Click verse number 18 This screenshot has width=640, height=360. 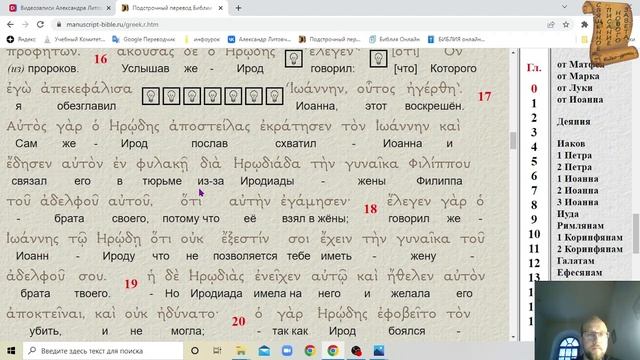point(370,209)
